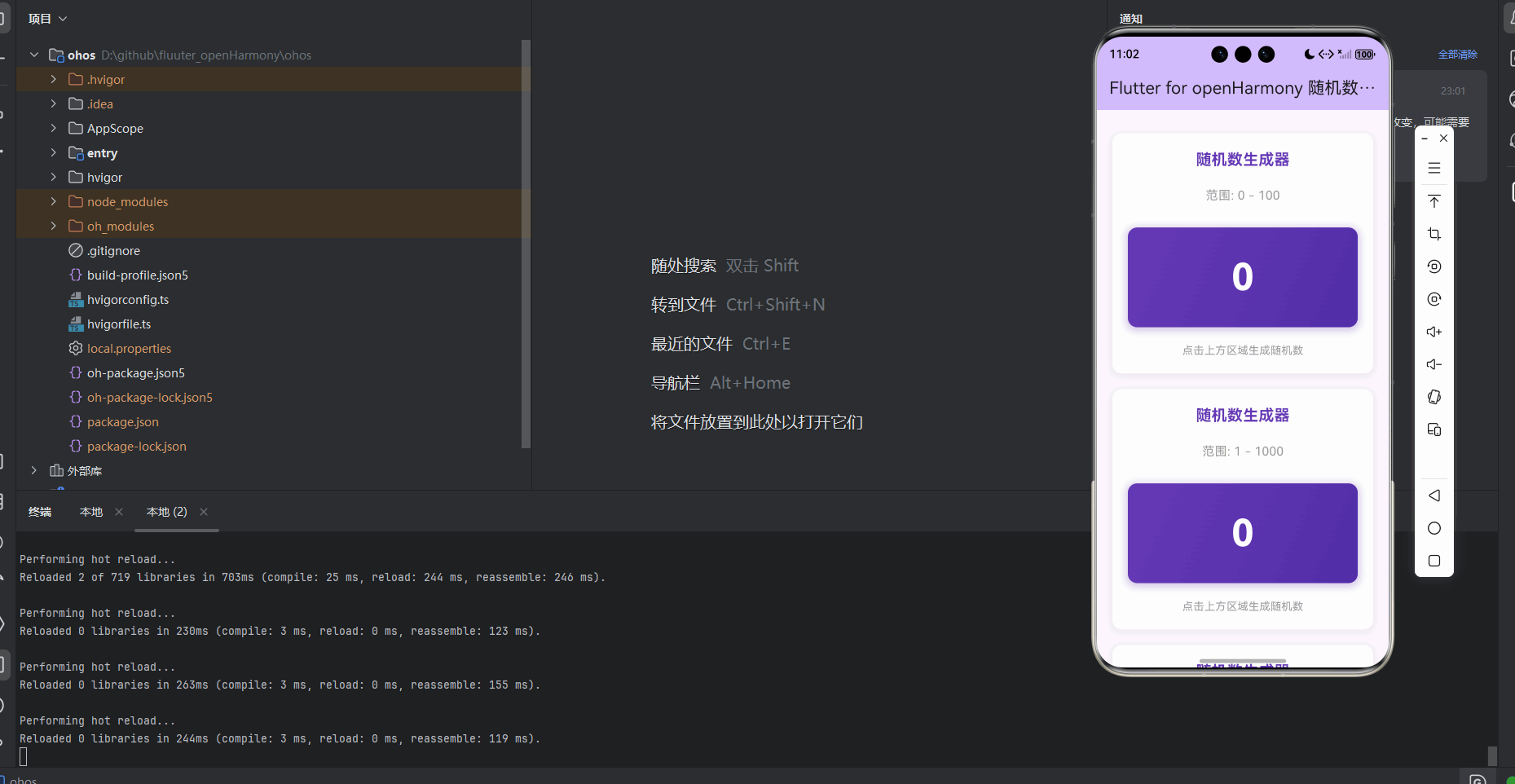The image size is (1515, 784).
Task: Click the emulator always-on-top pin icon
Action: [x=1434, y=201]
